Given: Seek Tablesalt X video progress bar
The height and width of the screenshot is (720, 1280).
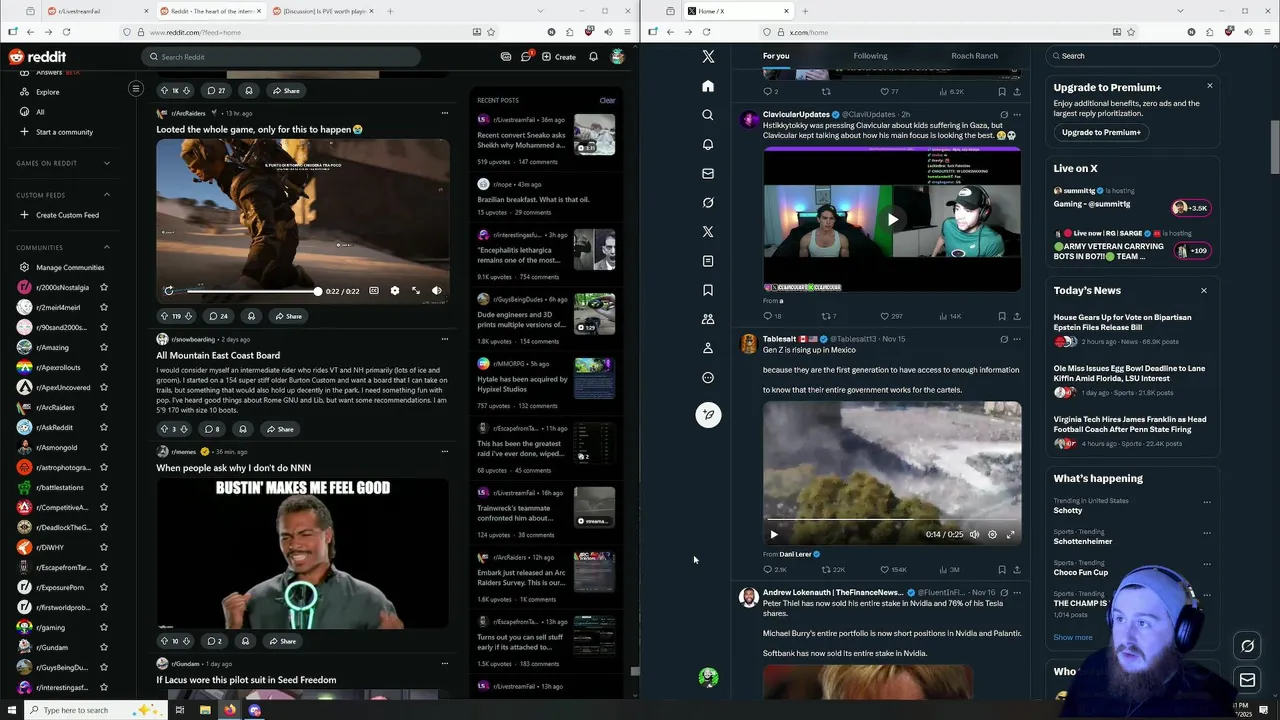Looking at the screenshot, I should click(x=893, y=520).
